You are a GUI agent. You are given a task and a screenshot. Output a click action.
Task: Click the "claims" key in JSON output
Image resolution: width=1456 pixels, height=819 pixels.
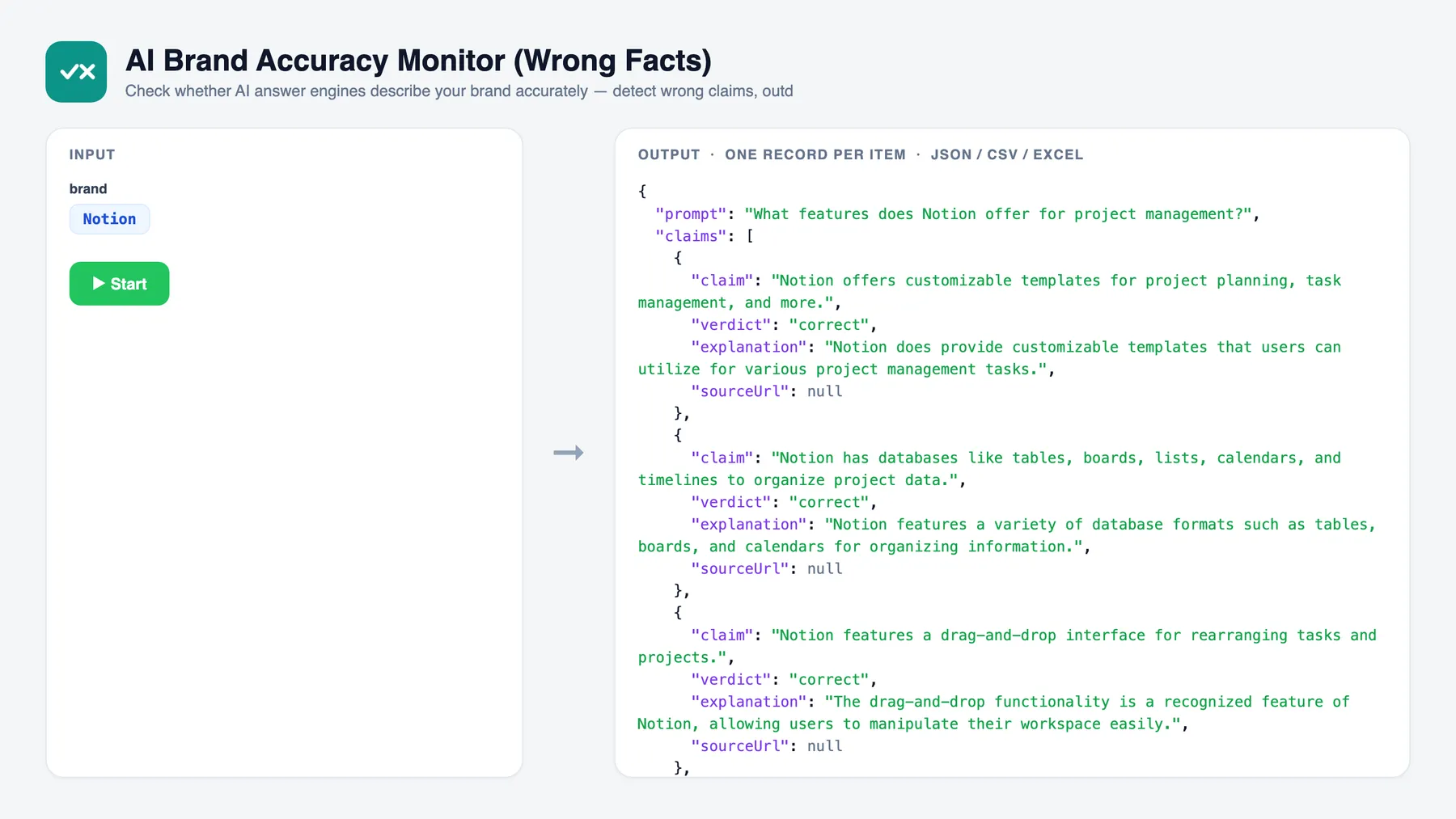691,236
